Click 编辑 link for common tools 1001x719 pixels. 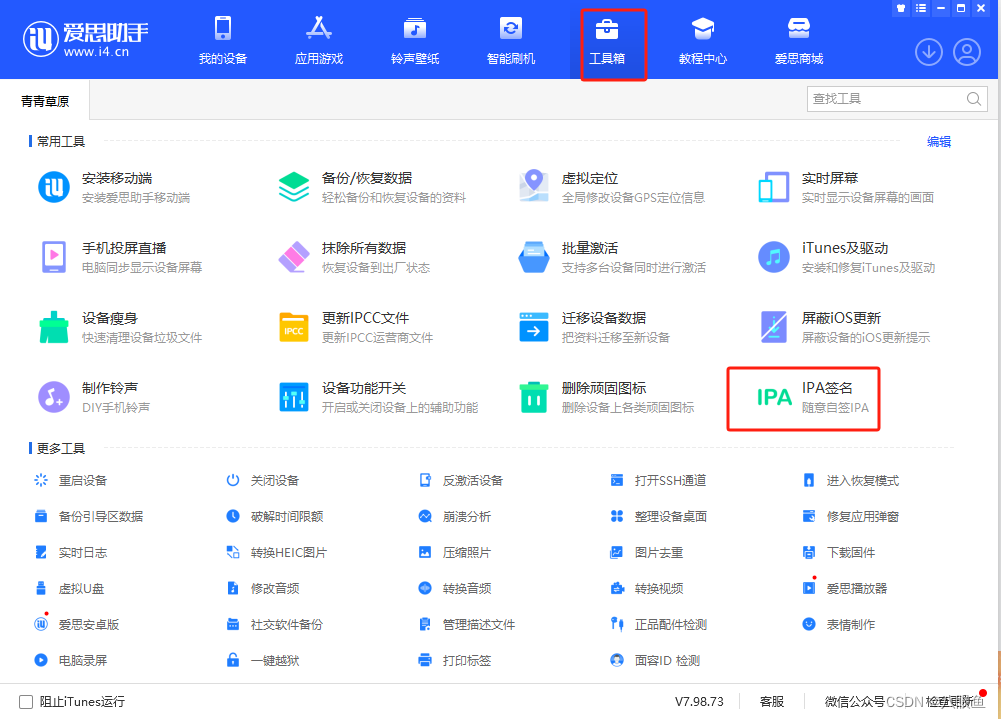(939, 142)
